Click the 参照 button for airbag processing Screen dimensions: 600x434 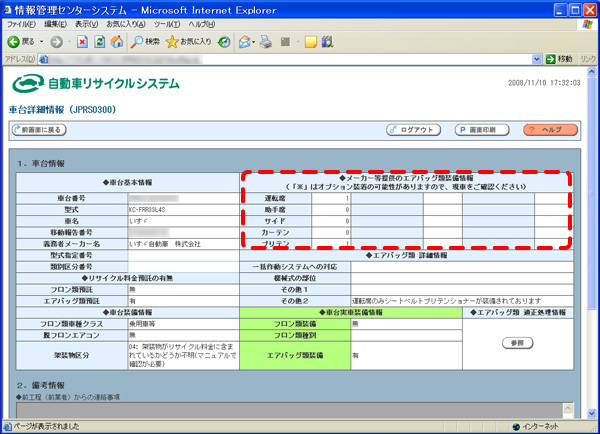(x=517, y=343)
